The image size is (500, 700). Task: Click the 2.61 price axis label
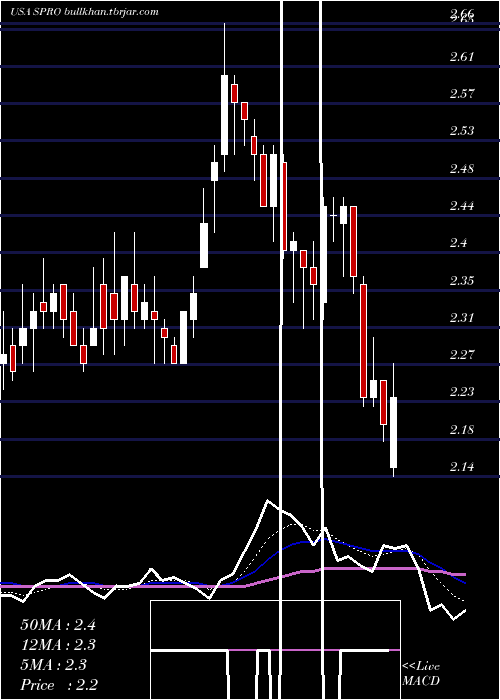pos(462,57)
